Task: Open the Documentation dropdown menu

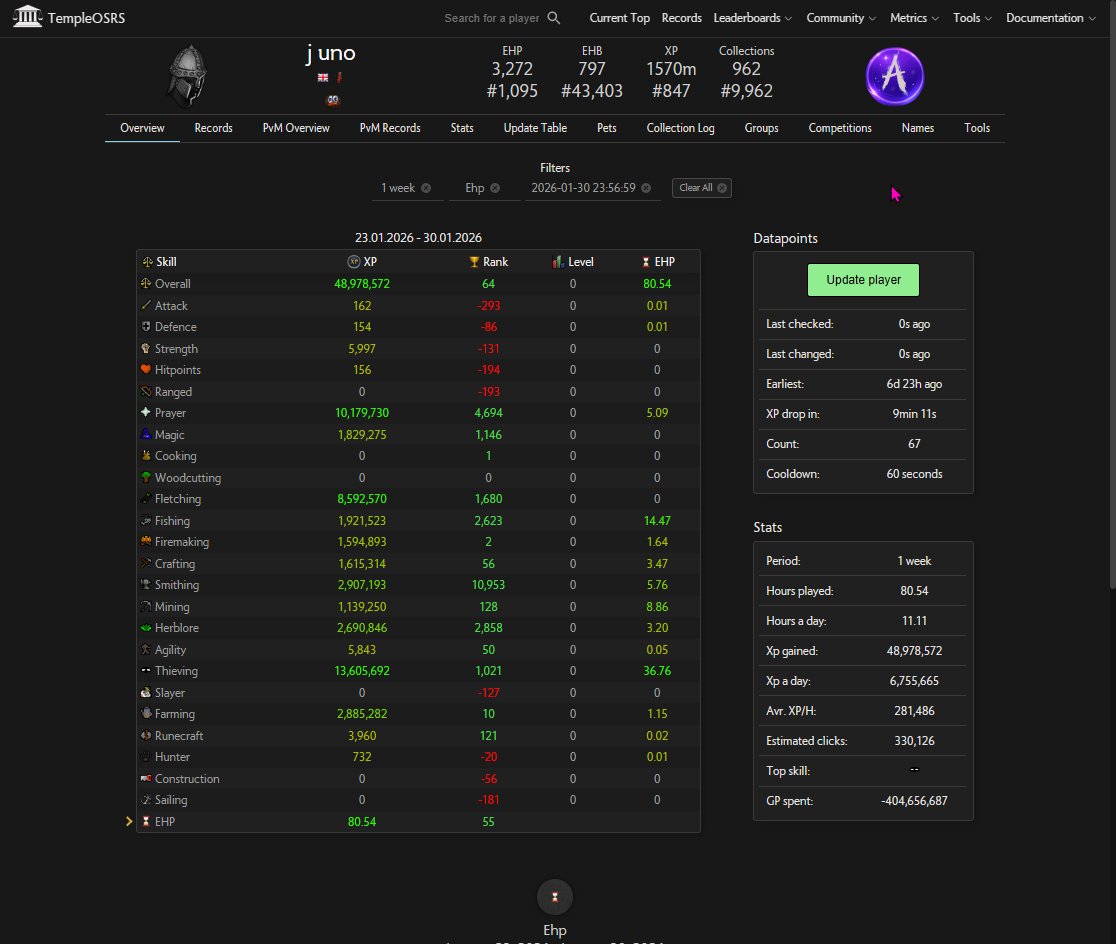Action: (x=1051, y=18)
